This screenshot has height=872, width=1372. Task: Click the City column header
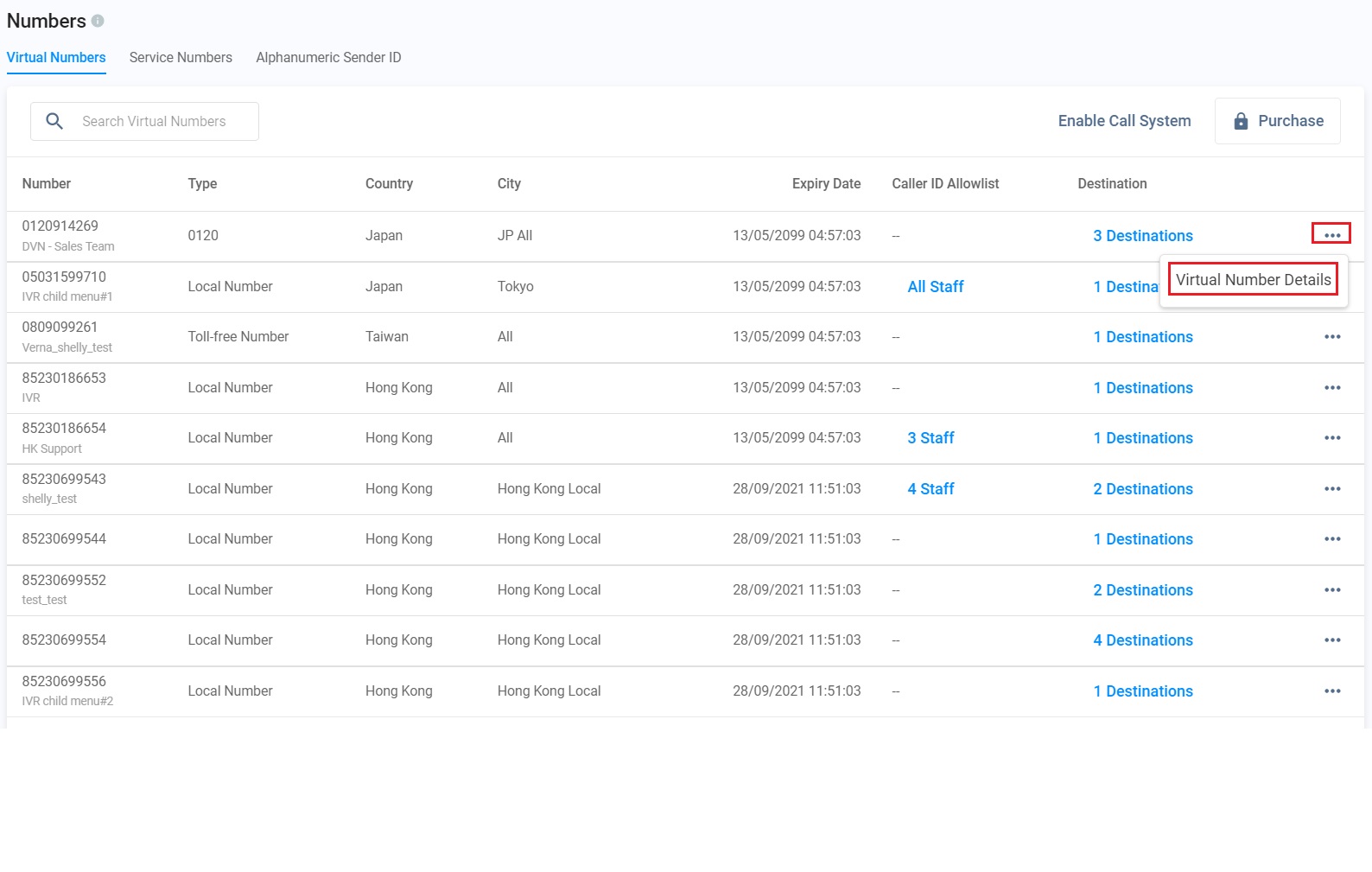[509, 183]
